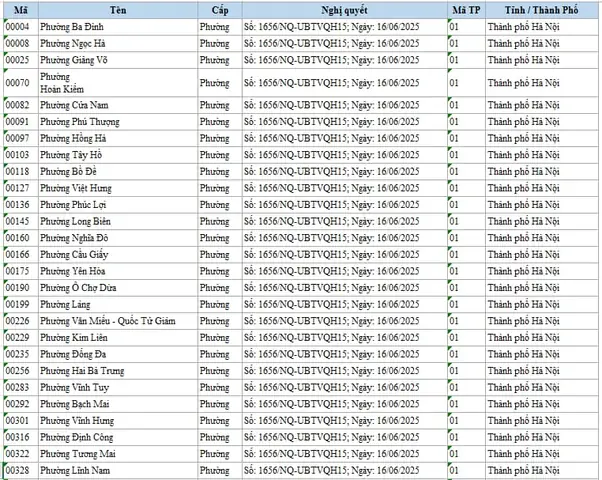Click the 'Phường Hai Bà Trưng' cell
602x480 pixels.
click(118, 371)
